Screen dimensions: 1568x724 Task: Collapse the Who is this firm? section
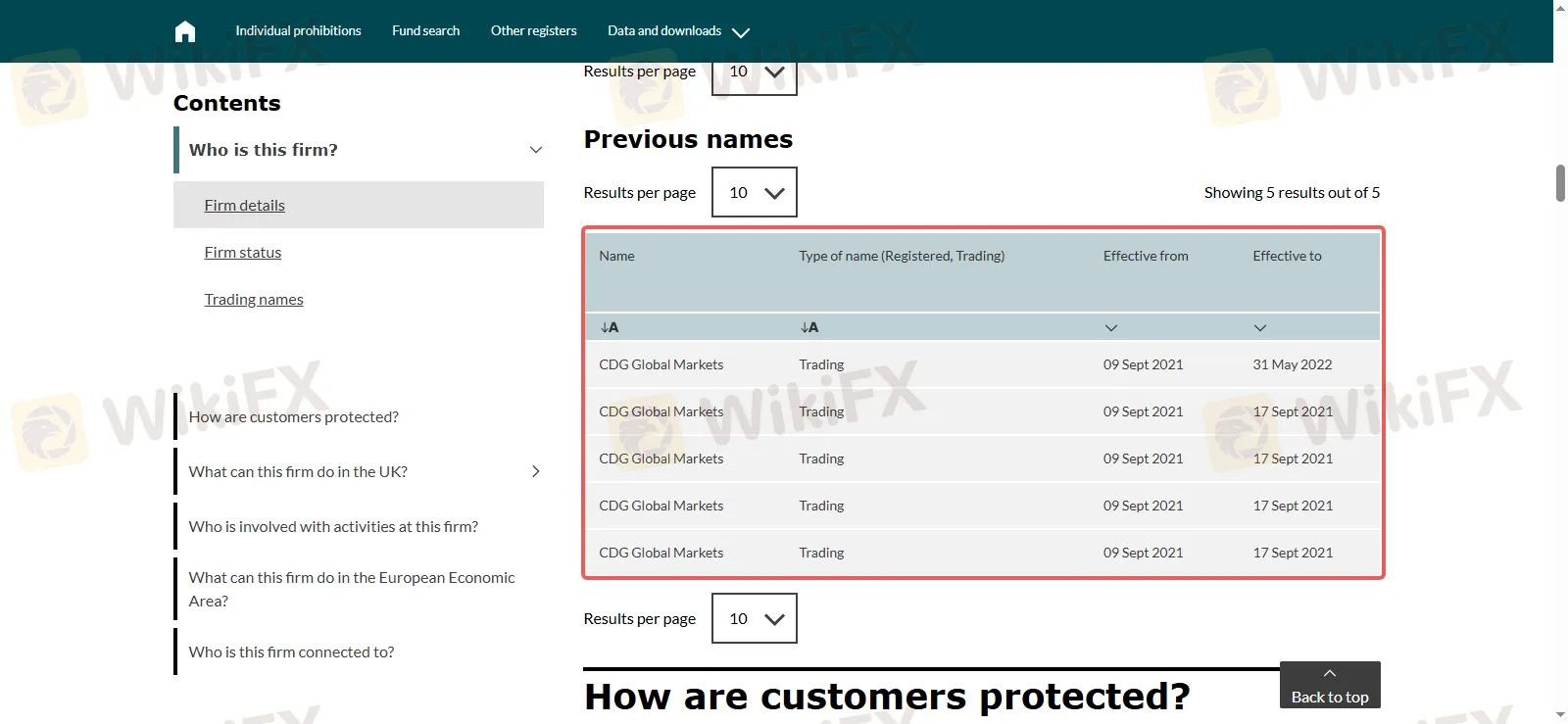(x=536, y=150)
